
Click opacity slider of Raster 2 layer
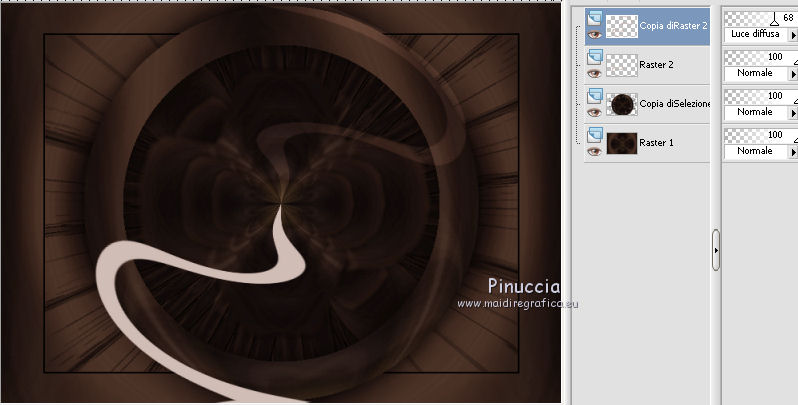761,57
